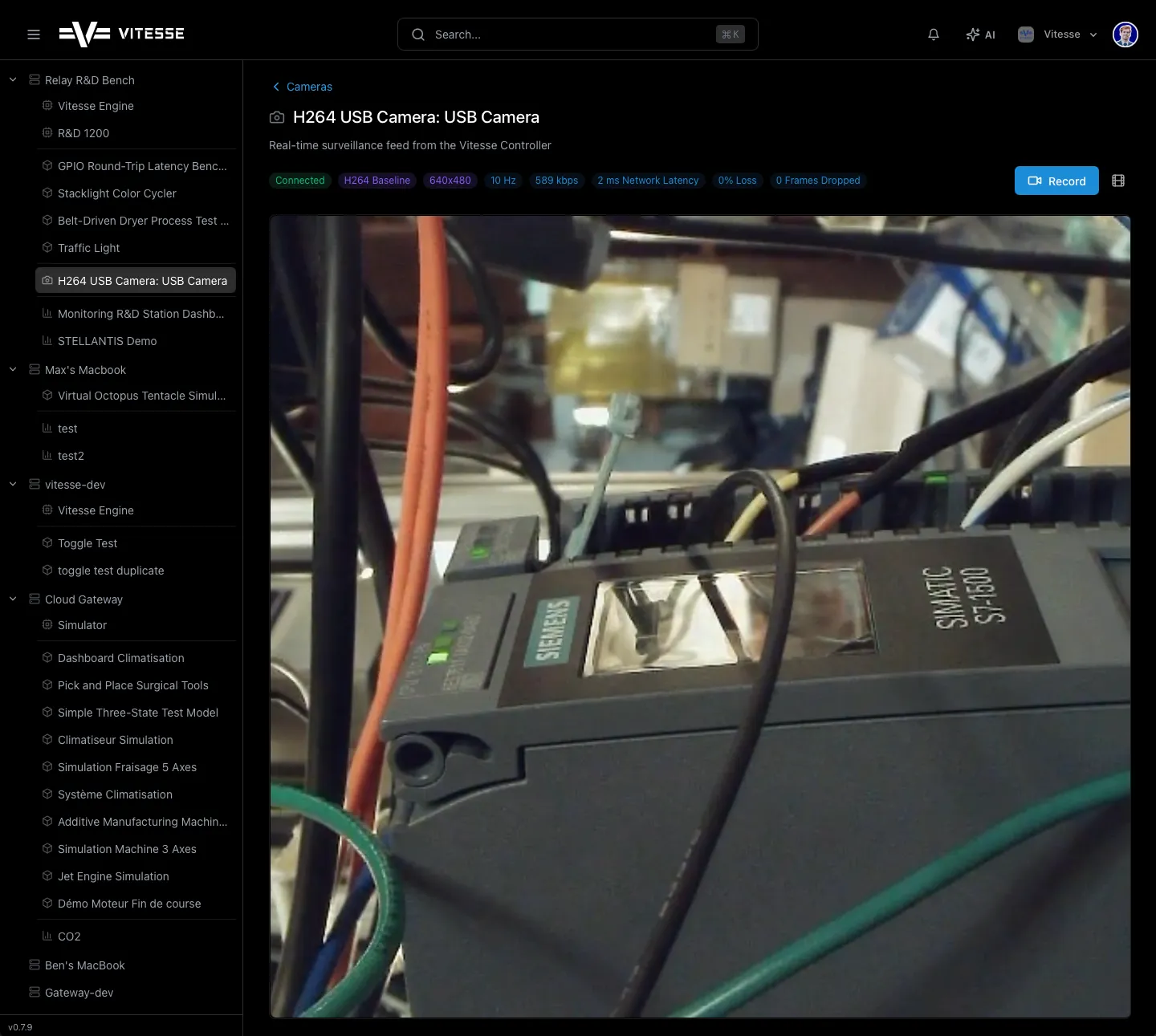Screen dimensions: 1156x1036
Task: Open the AI assistant sparkle button
Action: click(981, 35)
